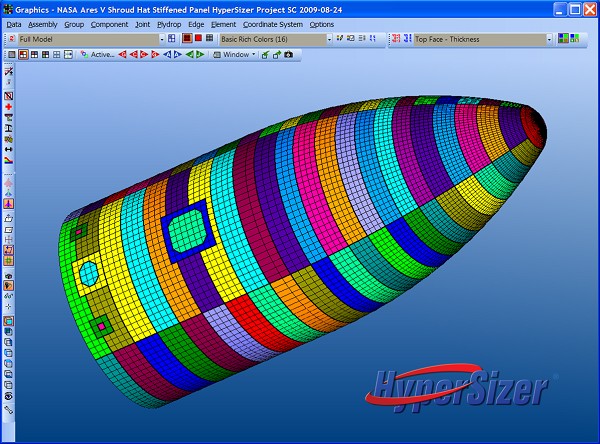Toggle the highlighted aircraft view icon in sidebar
This screenshot has width=600, height=444.
pyautogui.click(x=8, y=204)
